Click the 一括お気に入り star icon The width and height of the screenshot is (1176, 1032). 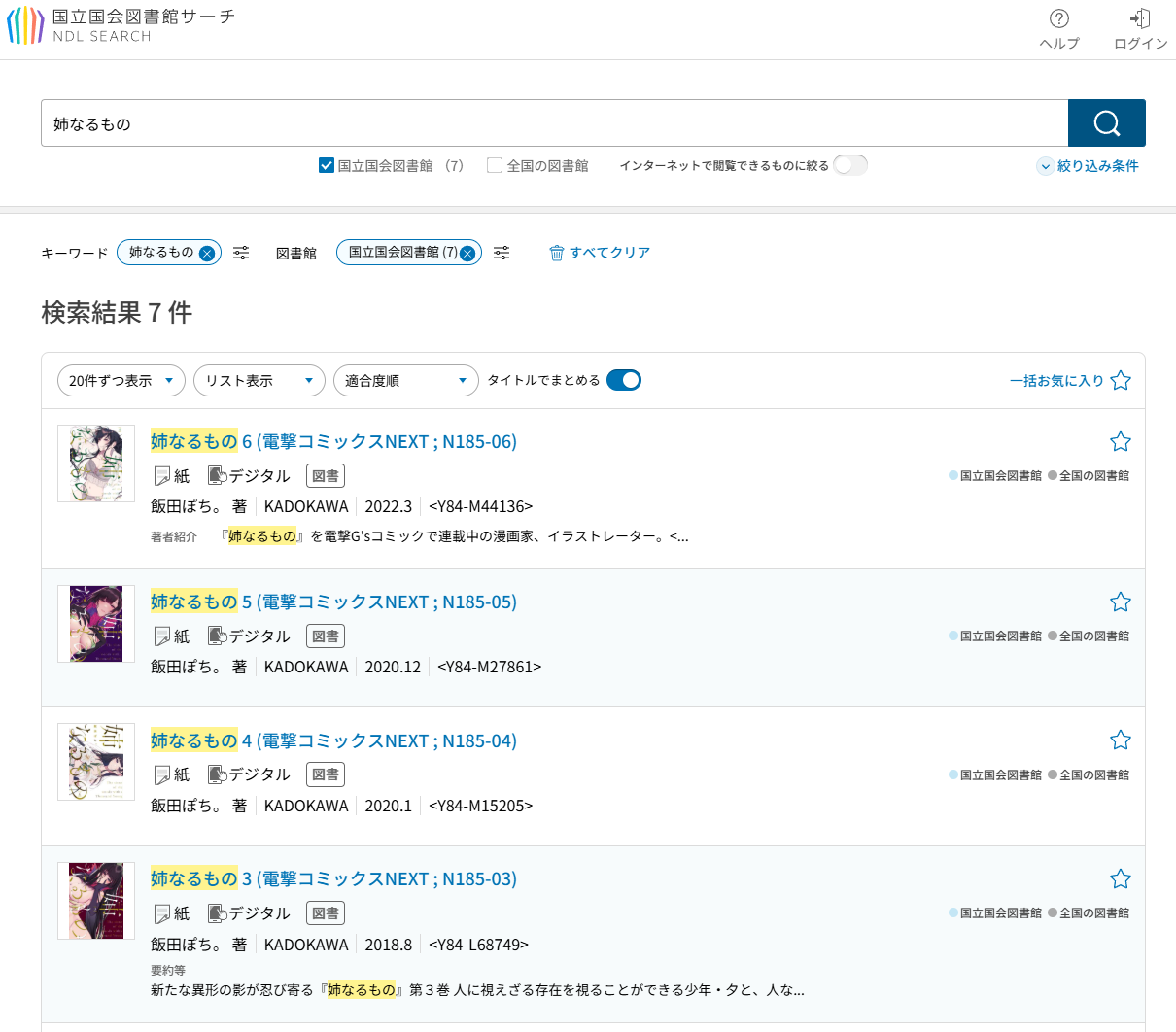click(1121, 381)
